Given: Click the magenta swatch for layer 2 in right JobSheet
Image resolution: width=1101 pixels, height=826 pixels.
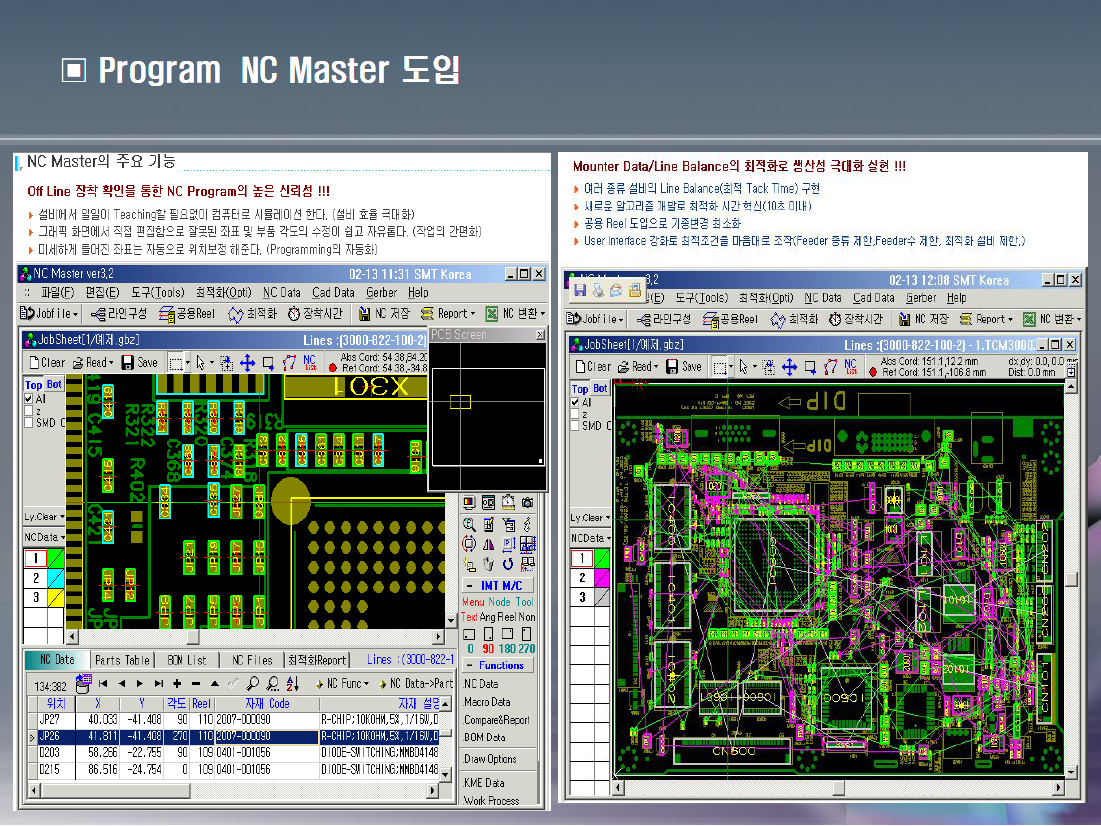Looking at the screenshot, I should coord(602,577).
